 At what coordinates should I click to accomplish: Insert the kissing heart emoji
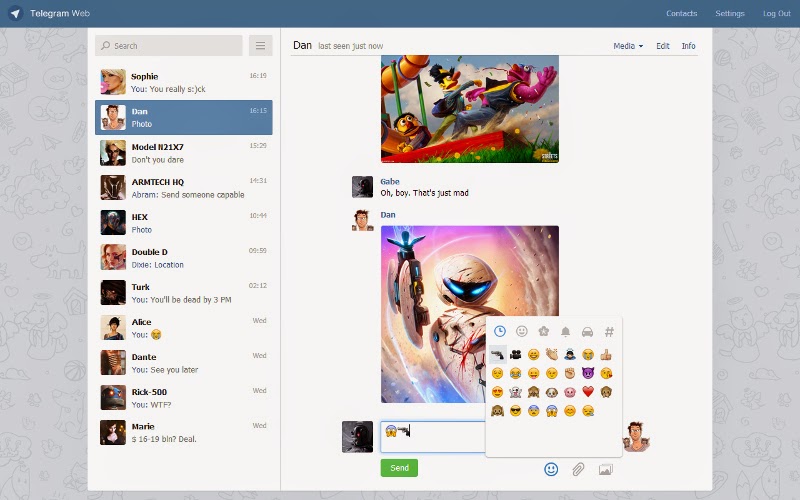606,373
